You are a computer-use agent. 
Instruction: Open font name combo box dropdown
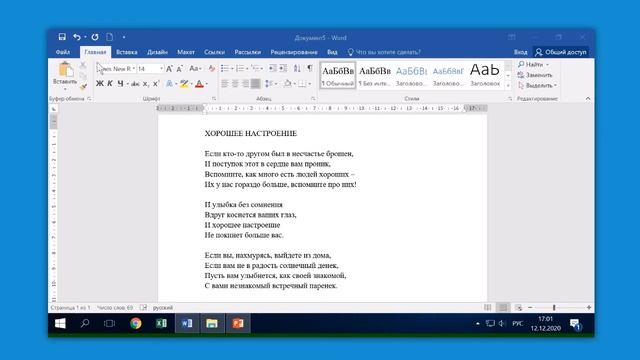click(134, 69)
